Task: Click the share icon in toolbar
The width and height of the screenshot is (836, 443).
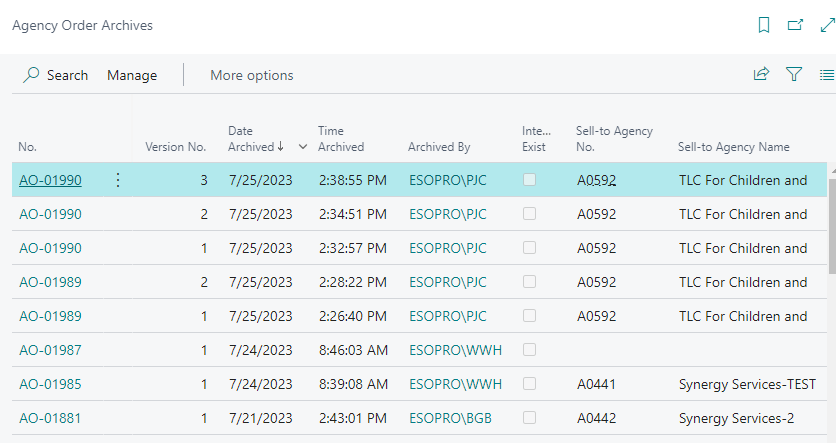Action: (762, 74)
